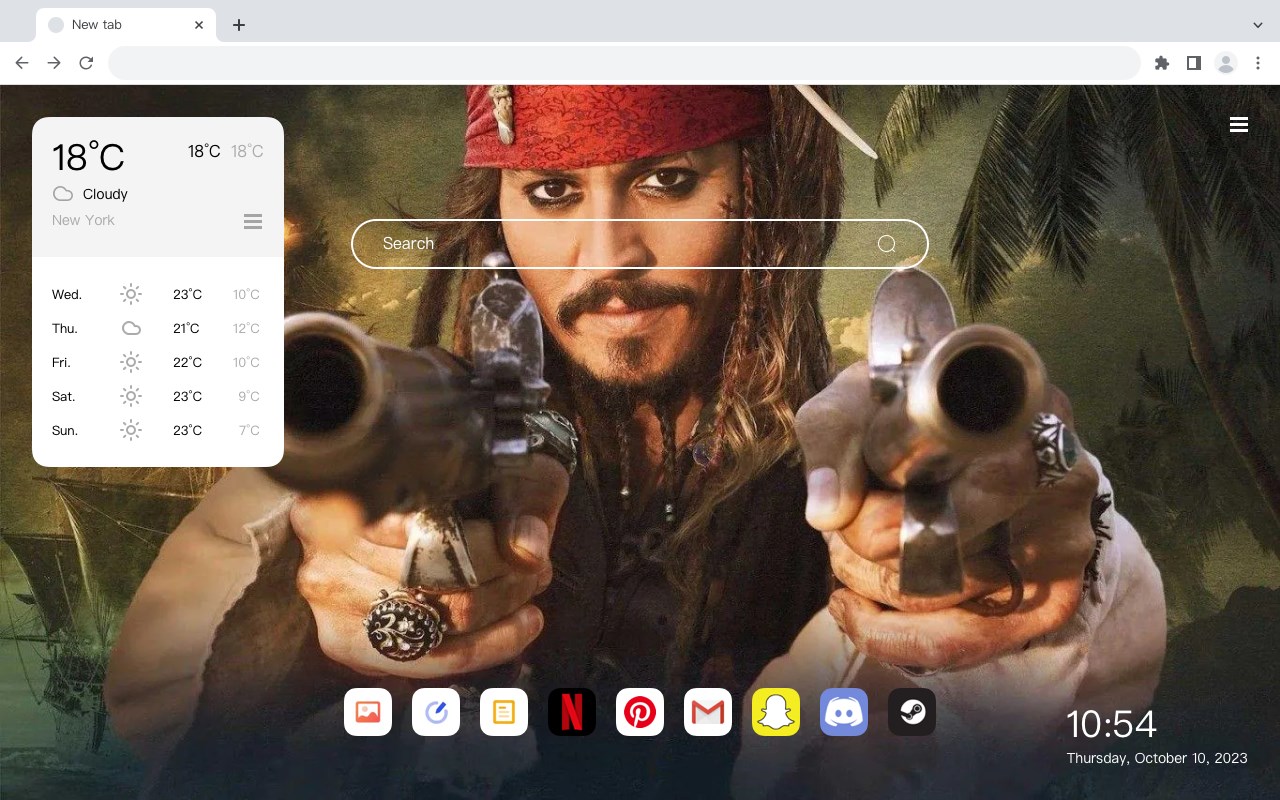Open Steam shortcut icon
The image size is (1280, 800).
pos(912,712)
